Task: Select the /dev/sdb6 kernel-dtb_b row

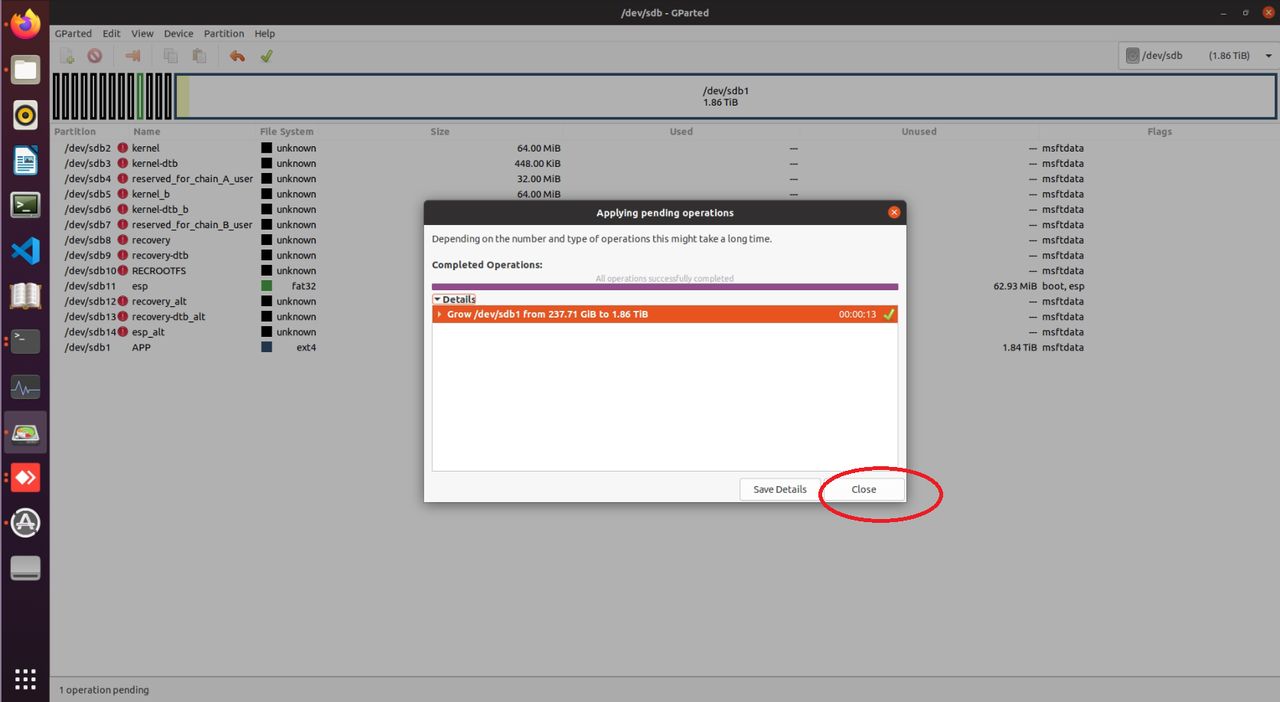Action: [665, 209]
